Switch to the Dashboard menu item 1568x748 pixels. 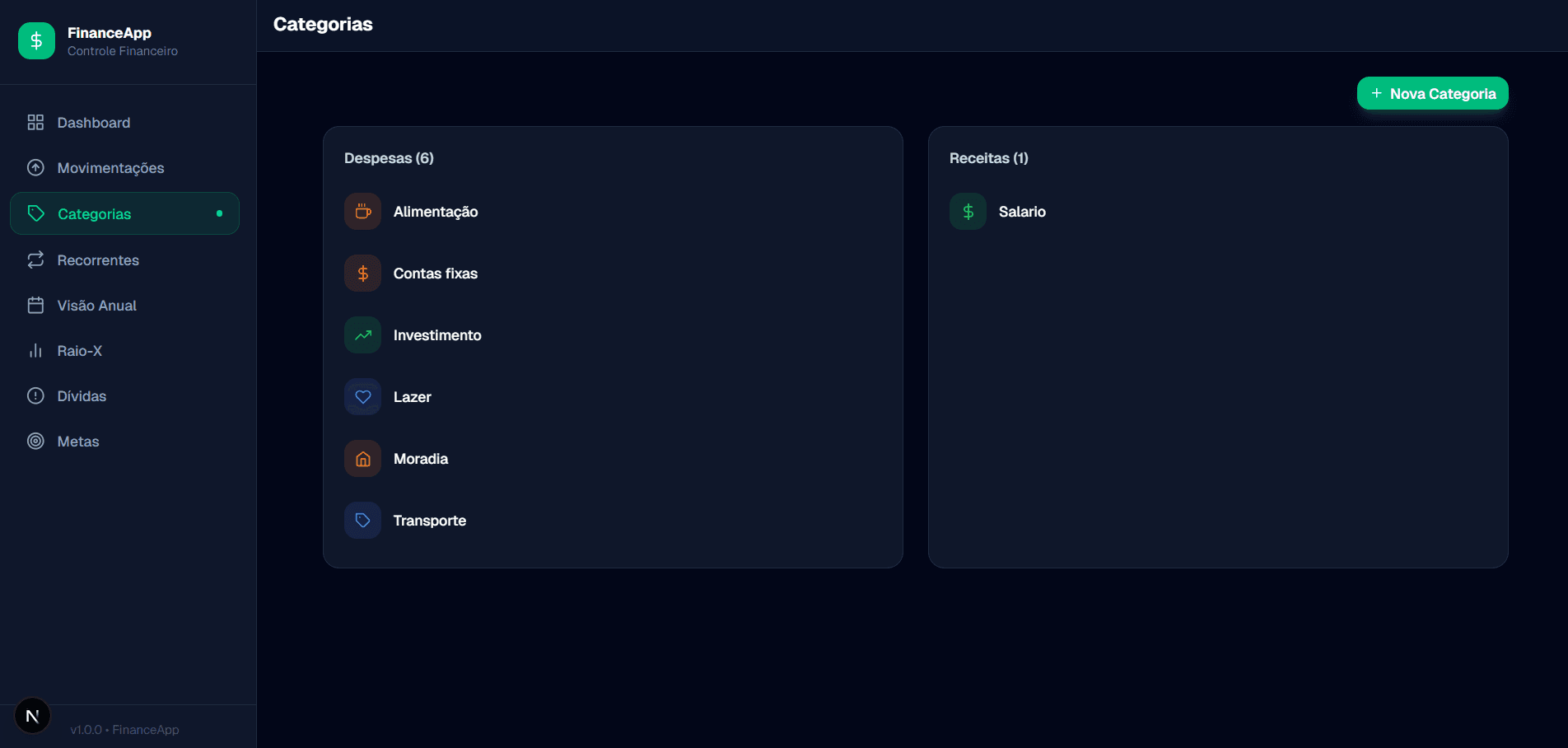pyautogui.click(x=93, y=122)
